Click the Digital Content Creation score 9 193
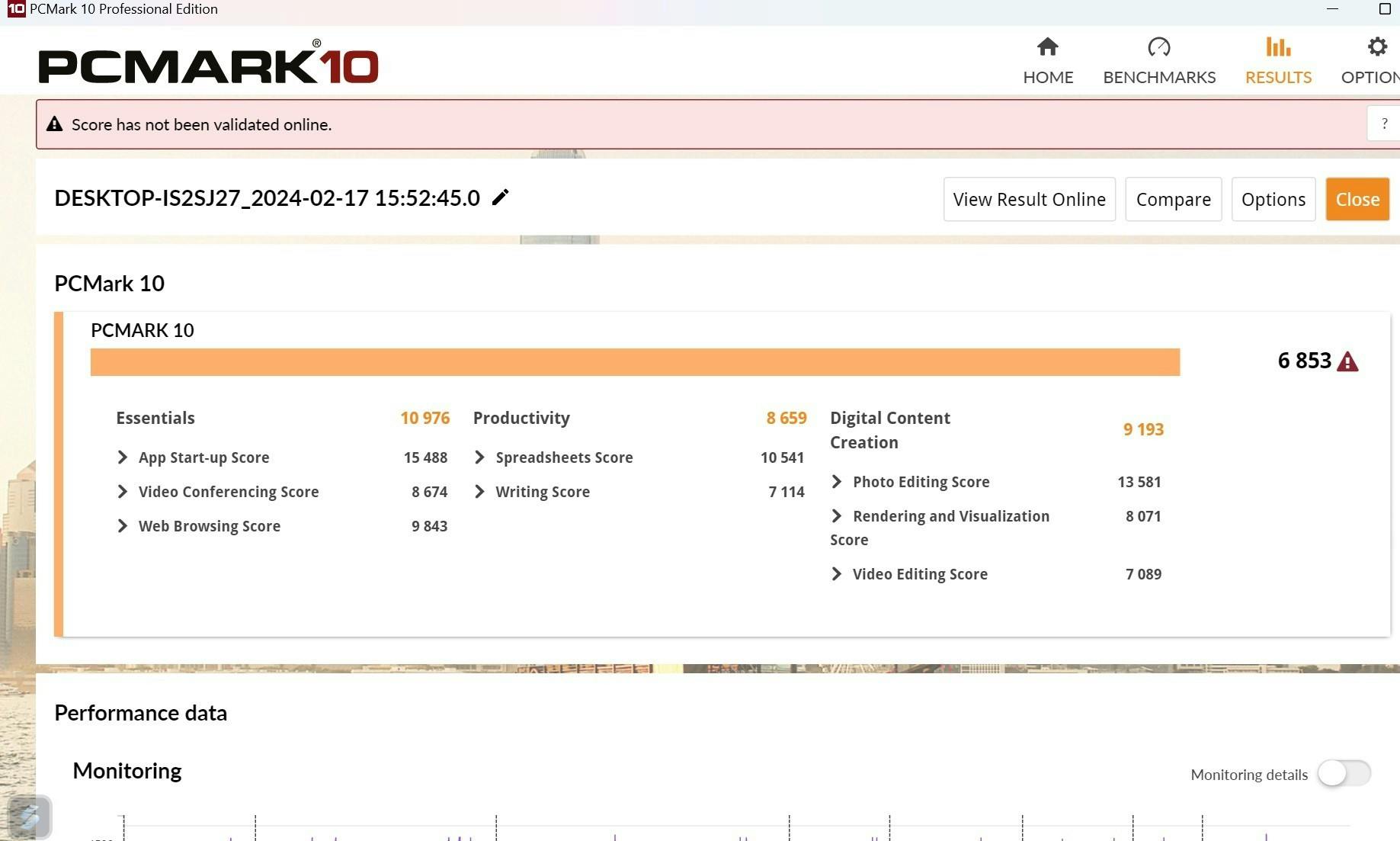 click(x=1143, y=429)
